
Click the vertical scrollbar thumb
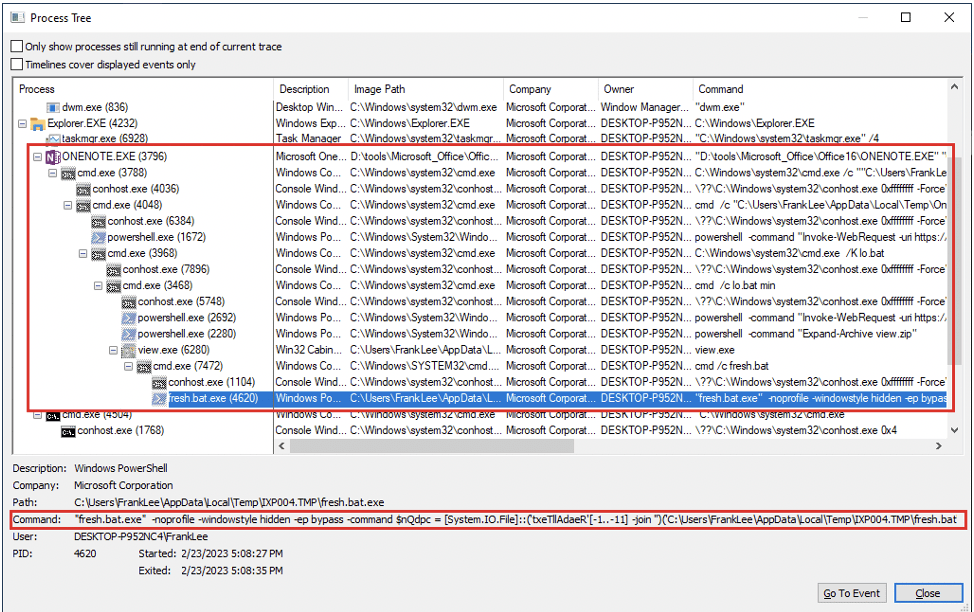954,261
